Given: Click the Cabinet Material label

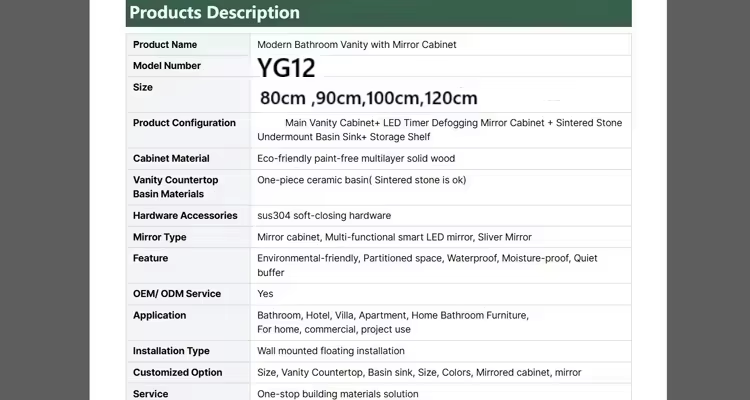Looking at the screenshot, I should pyautogui.click(x=171, y=159).
